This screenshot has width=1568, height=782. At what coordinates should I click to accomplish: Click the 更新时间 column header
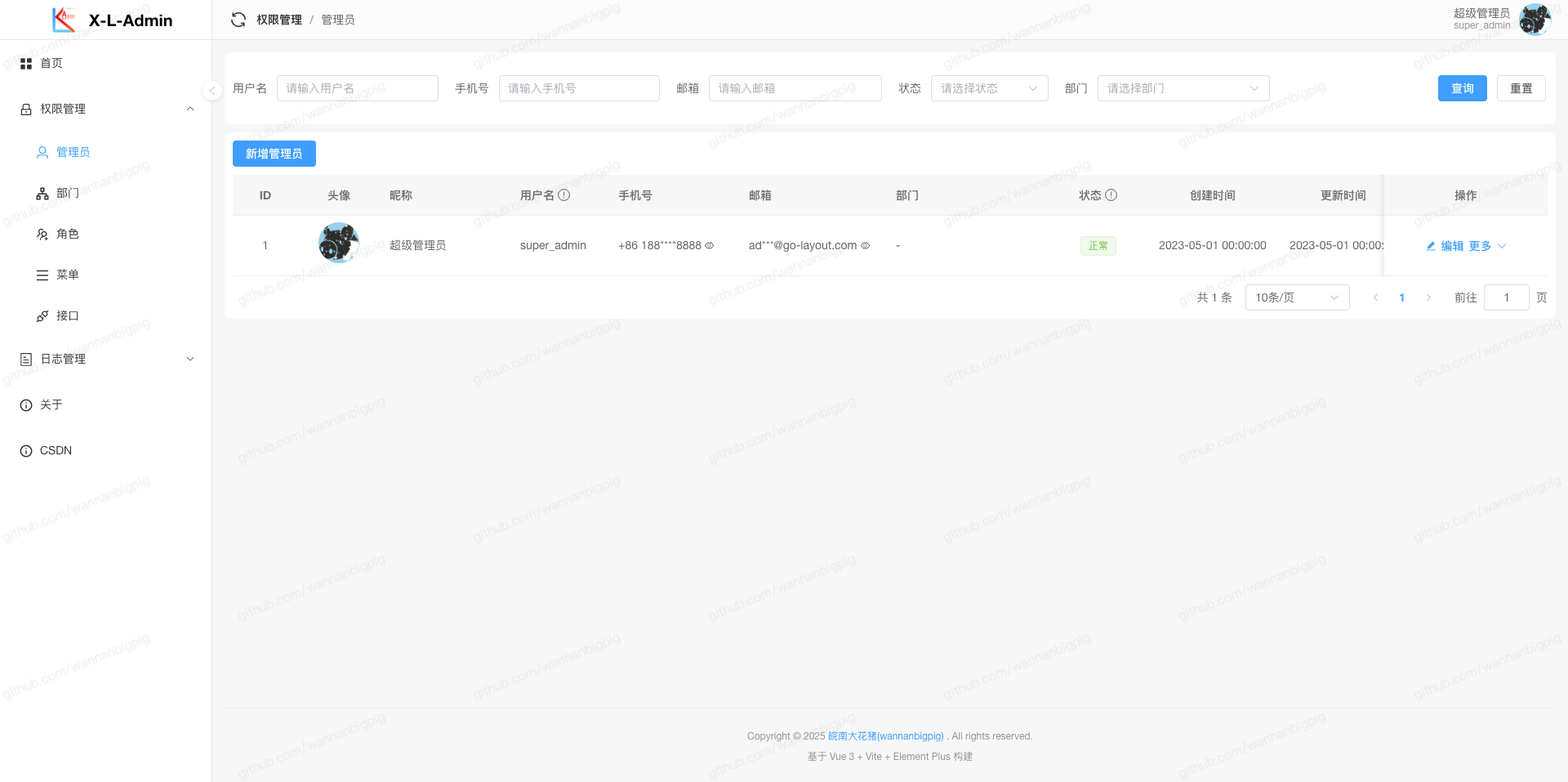(x=1343, y=195)
